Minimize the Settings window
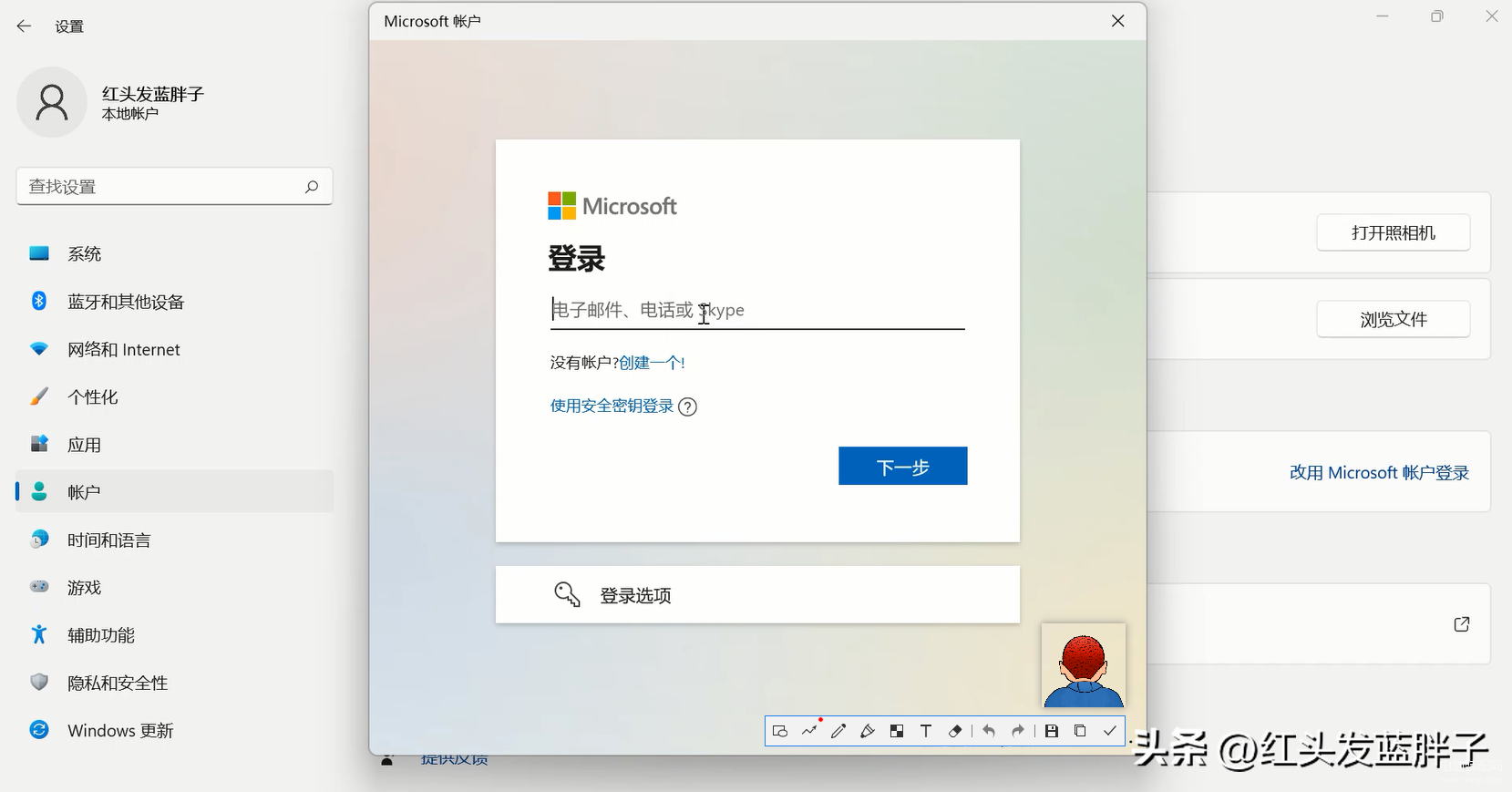The image size is (1512, 792). 1383,16
